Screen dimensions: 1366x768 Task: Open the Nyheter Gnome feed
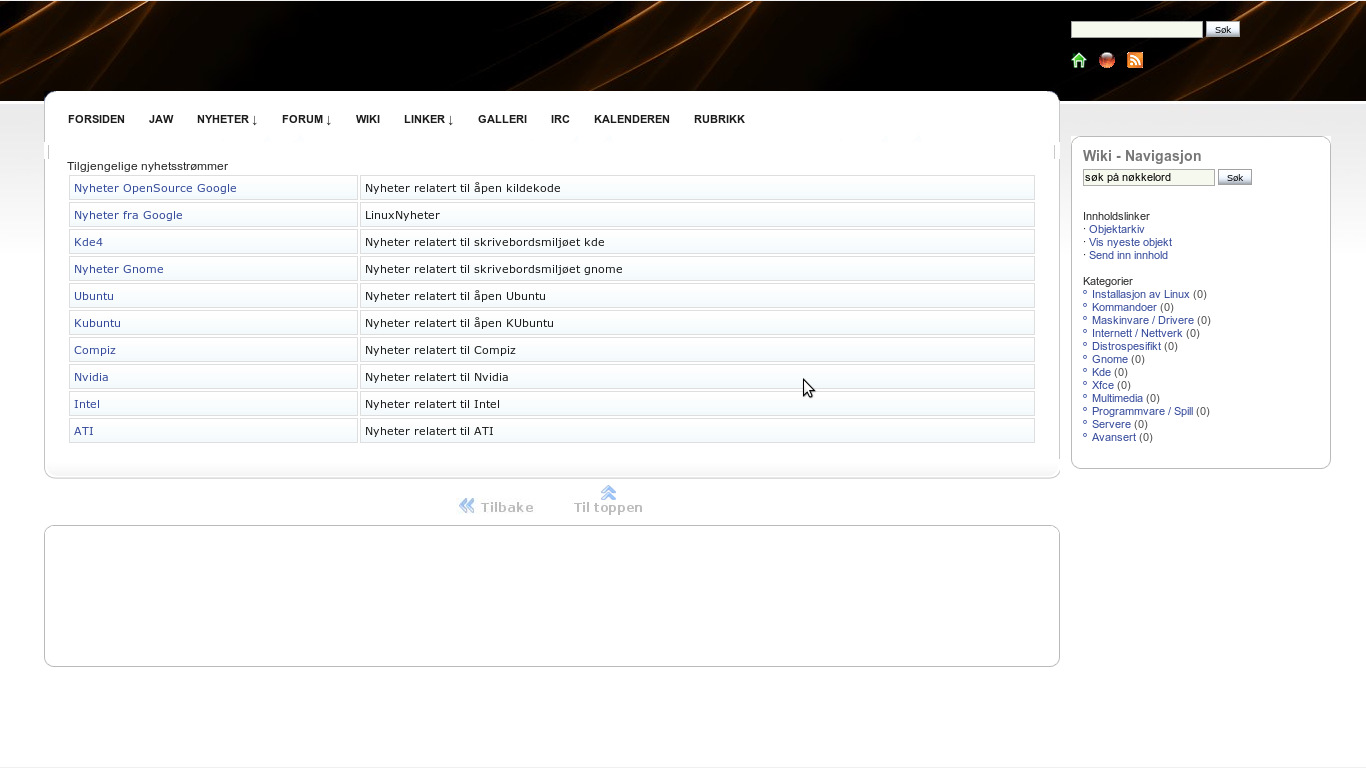[x=119, y=269]
